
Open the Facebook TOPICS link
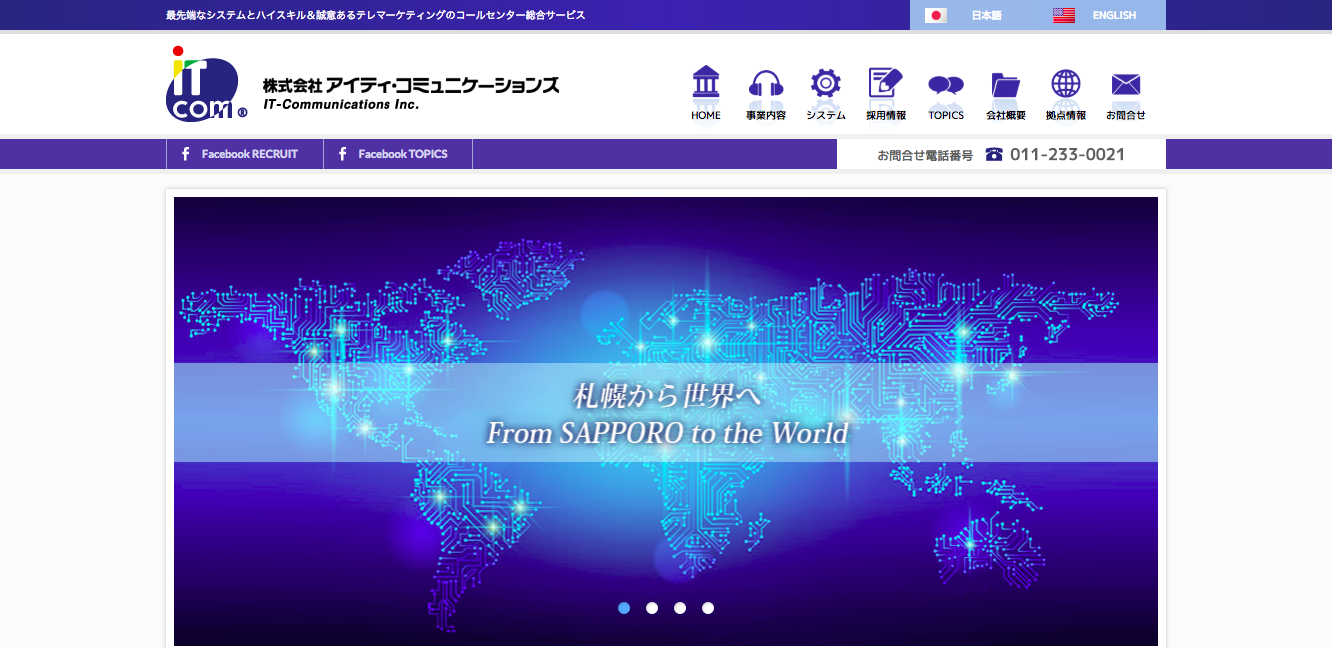[x=398, y=154]
